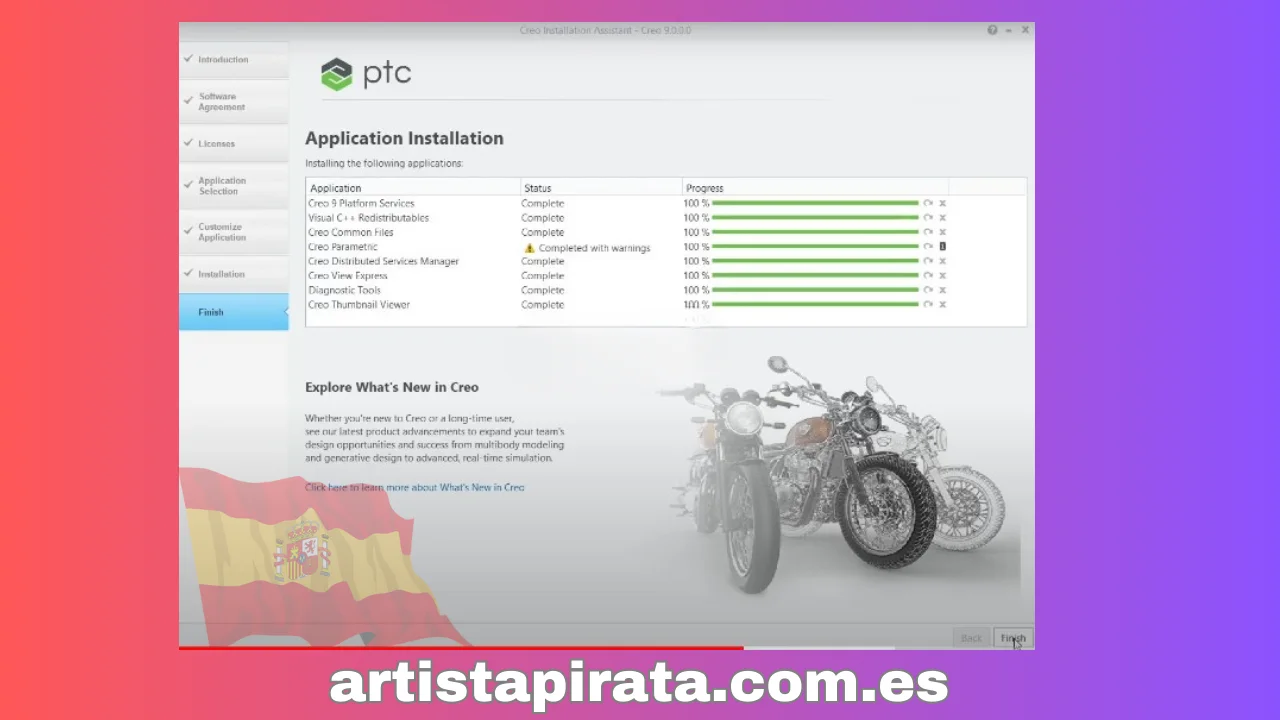Click 100 % value for Visual C++ Redistributables

pos(697,218)
